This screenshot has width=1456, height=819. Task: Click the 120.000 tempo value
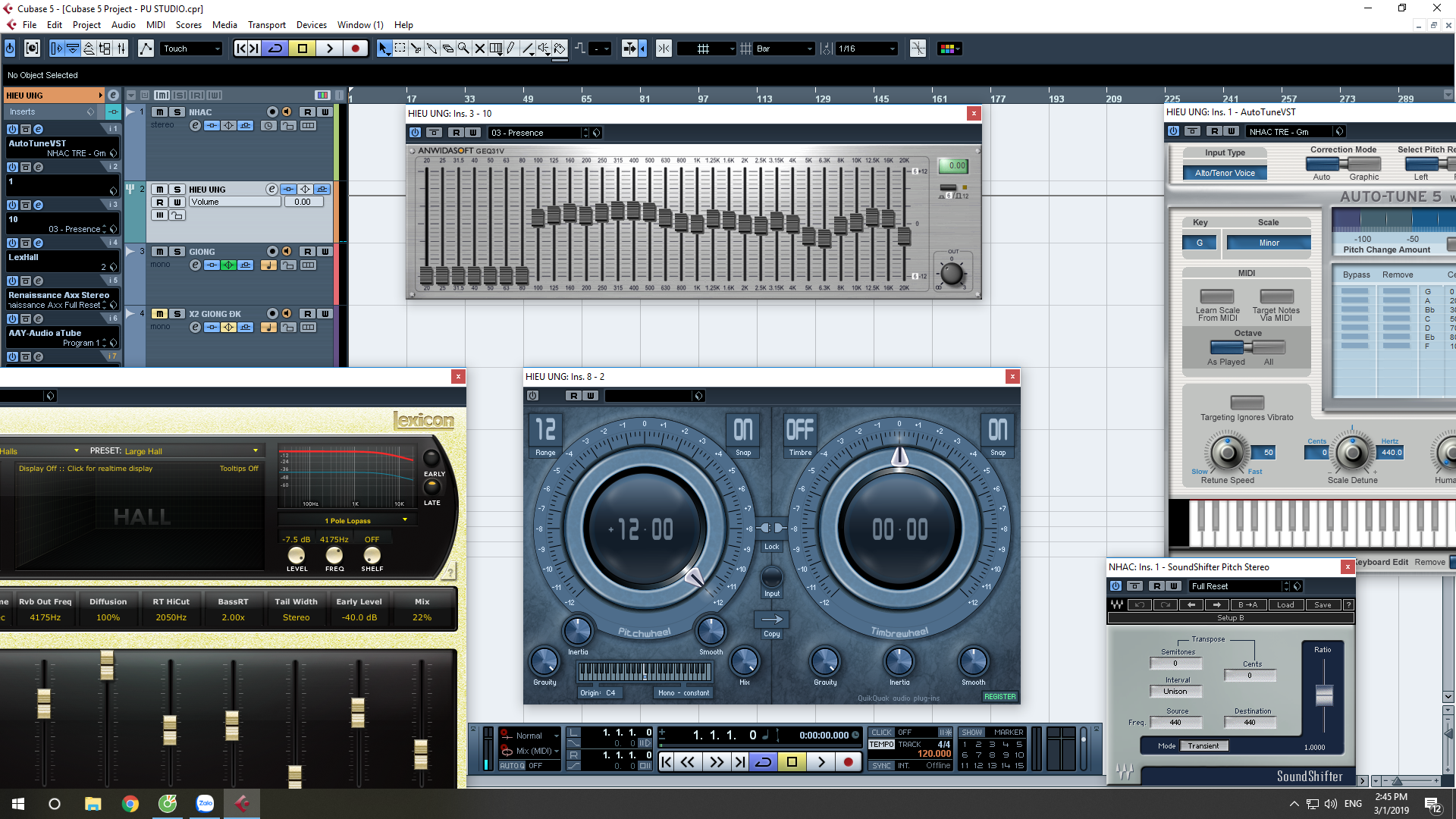[x=934, y=754]
